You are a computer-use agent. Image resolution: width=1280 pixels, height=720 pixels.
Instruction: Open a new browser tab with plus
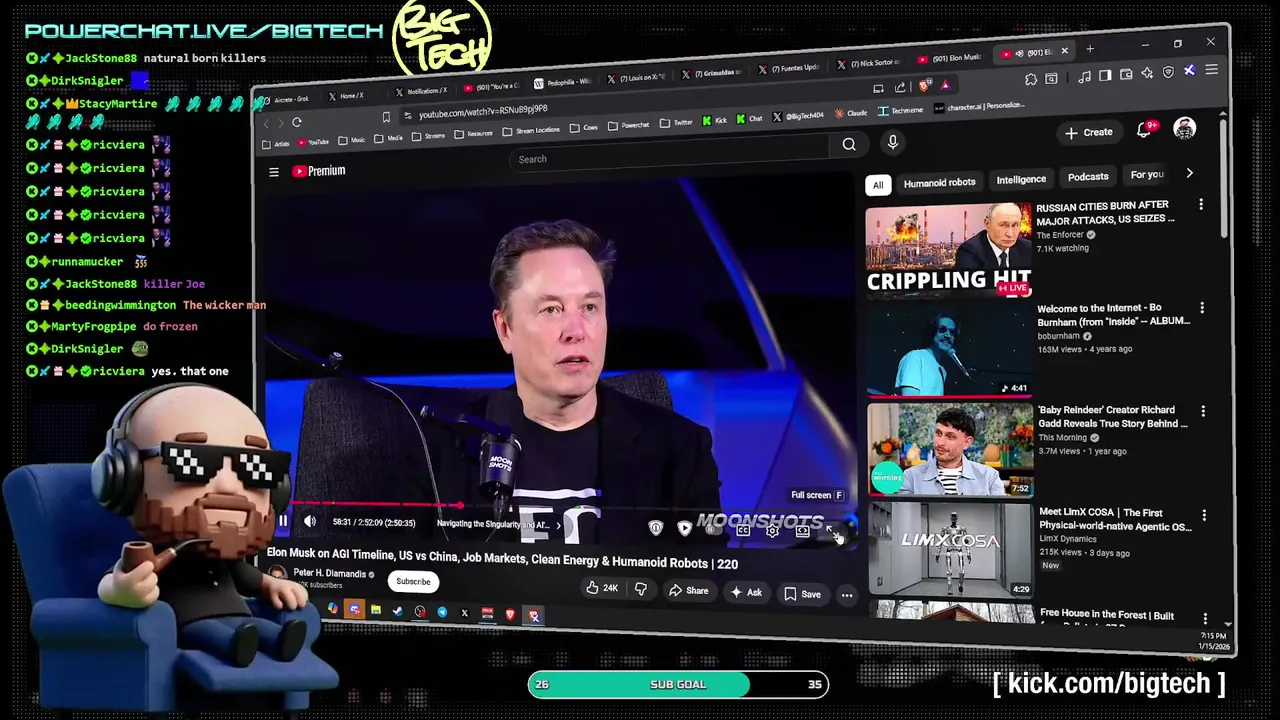click(x=1090, y=49)
